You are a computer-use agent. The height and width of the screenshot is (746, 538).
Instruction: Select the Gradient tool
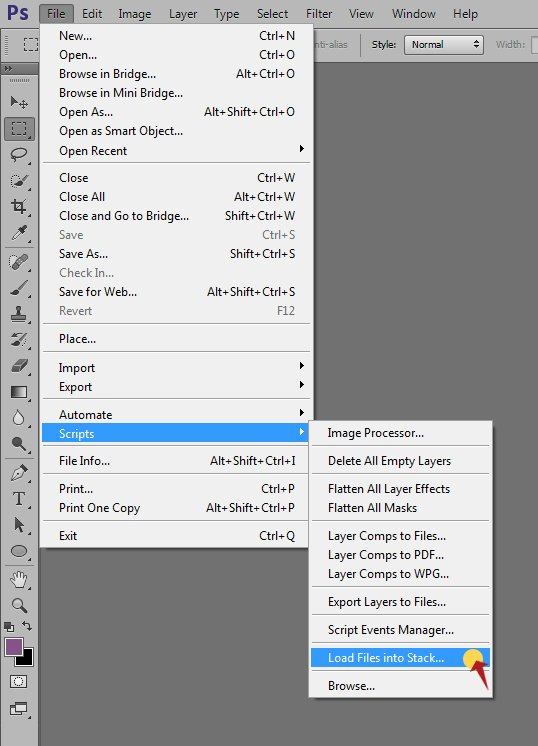click(19, 392)
